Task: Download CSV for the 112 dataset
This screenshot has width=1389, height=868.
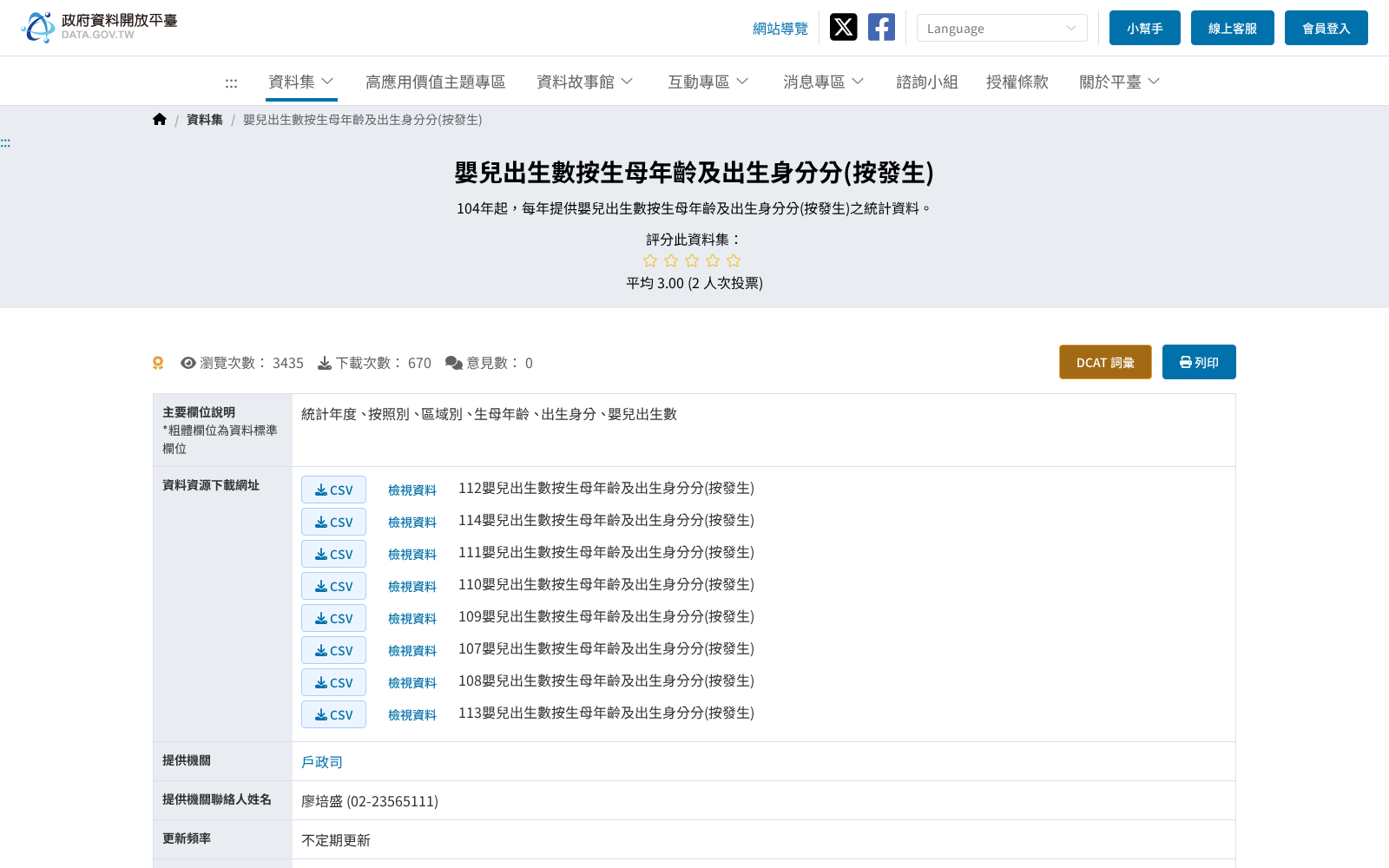Action: 333,490
